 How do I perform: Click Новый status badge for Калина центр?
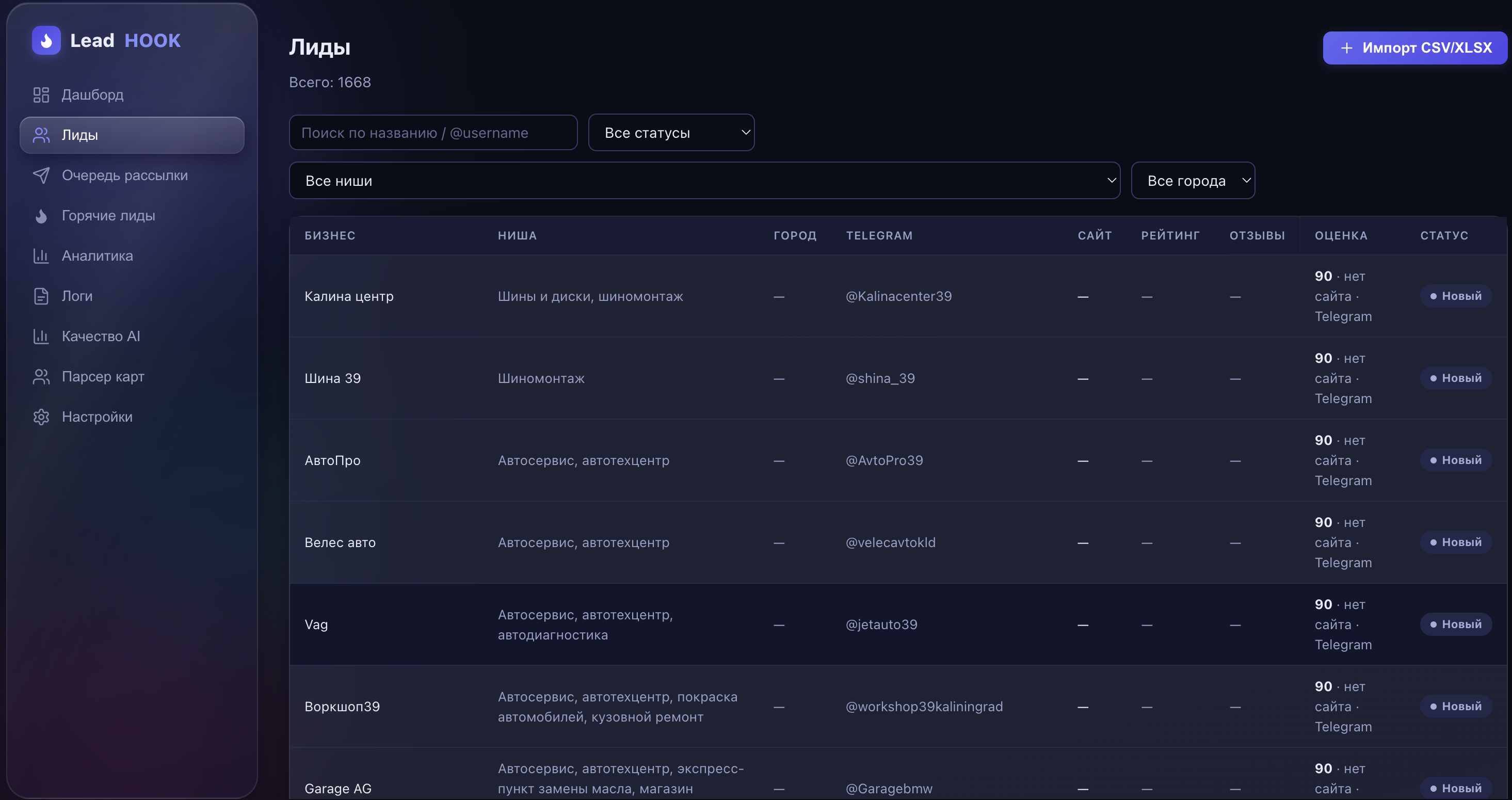point(1456,296)
